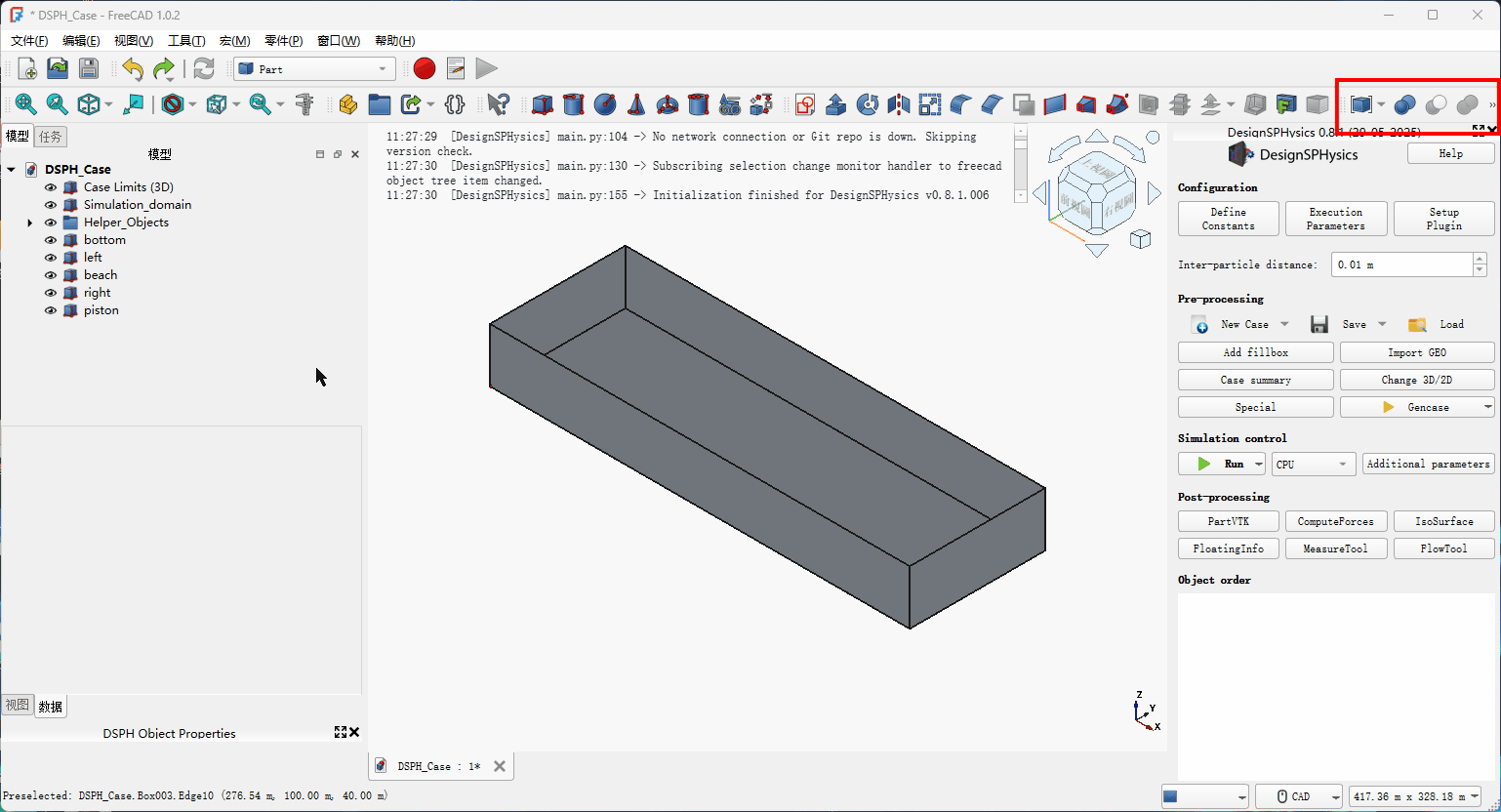Click the Fit All zoom icon

(x=25, y=104)
